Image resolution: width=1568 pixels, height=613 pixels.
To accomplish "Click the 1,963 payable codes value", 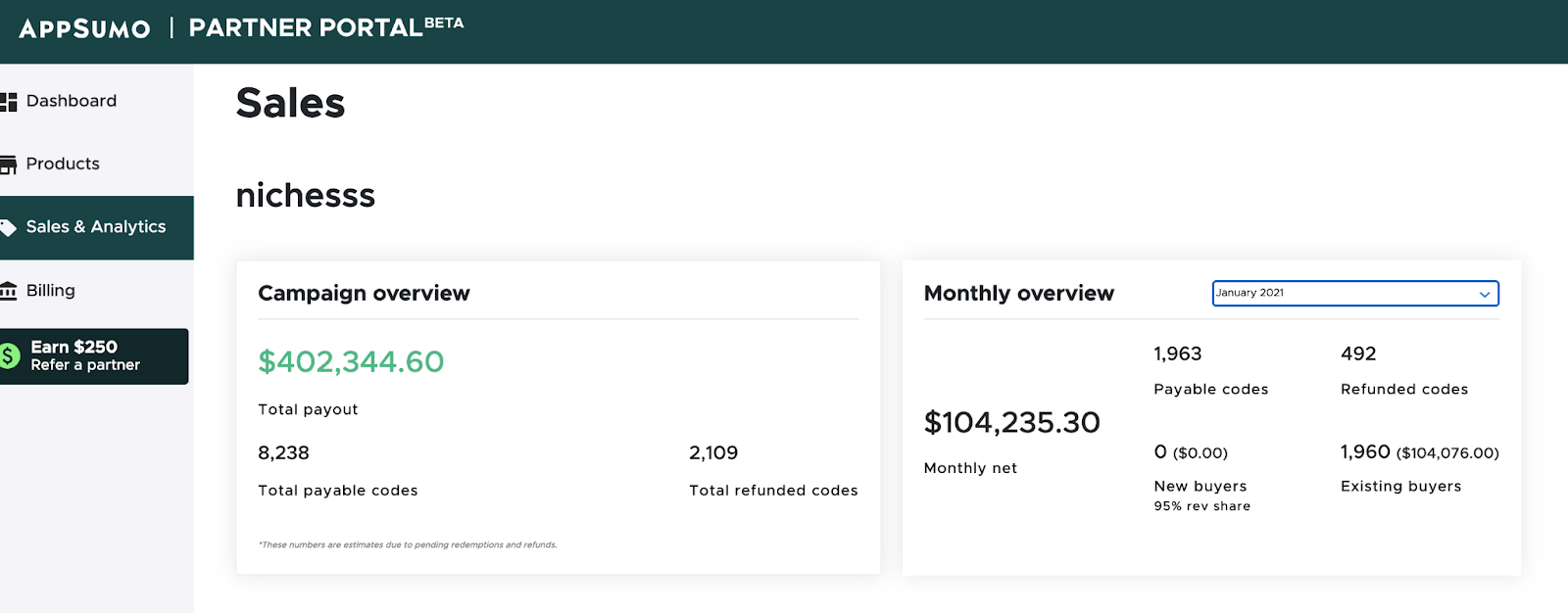I will point(1178,354).
